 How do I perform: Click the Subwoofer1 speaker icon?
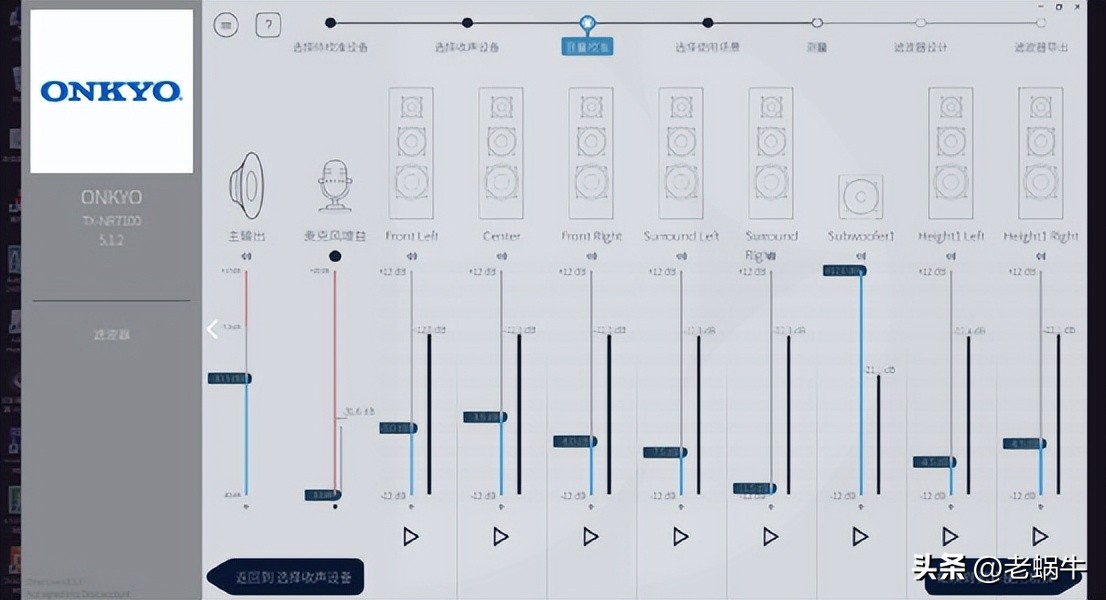pos(860,196)
